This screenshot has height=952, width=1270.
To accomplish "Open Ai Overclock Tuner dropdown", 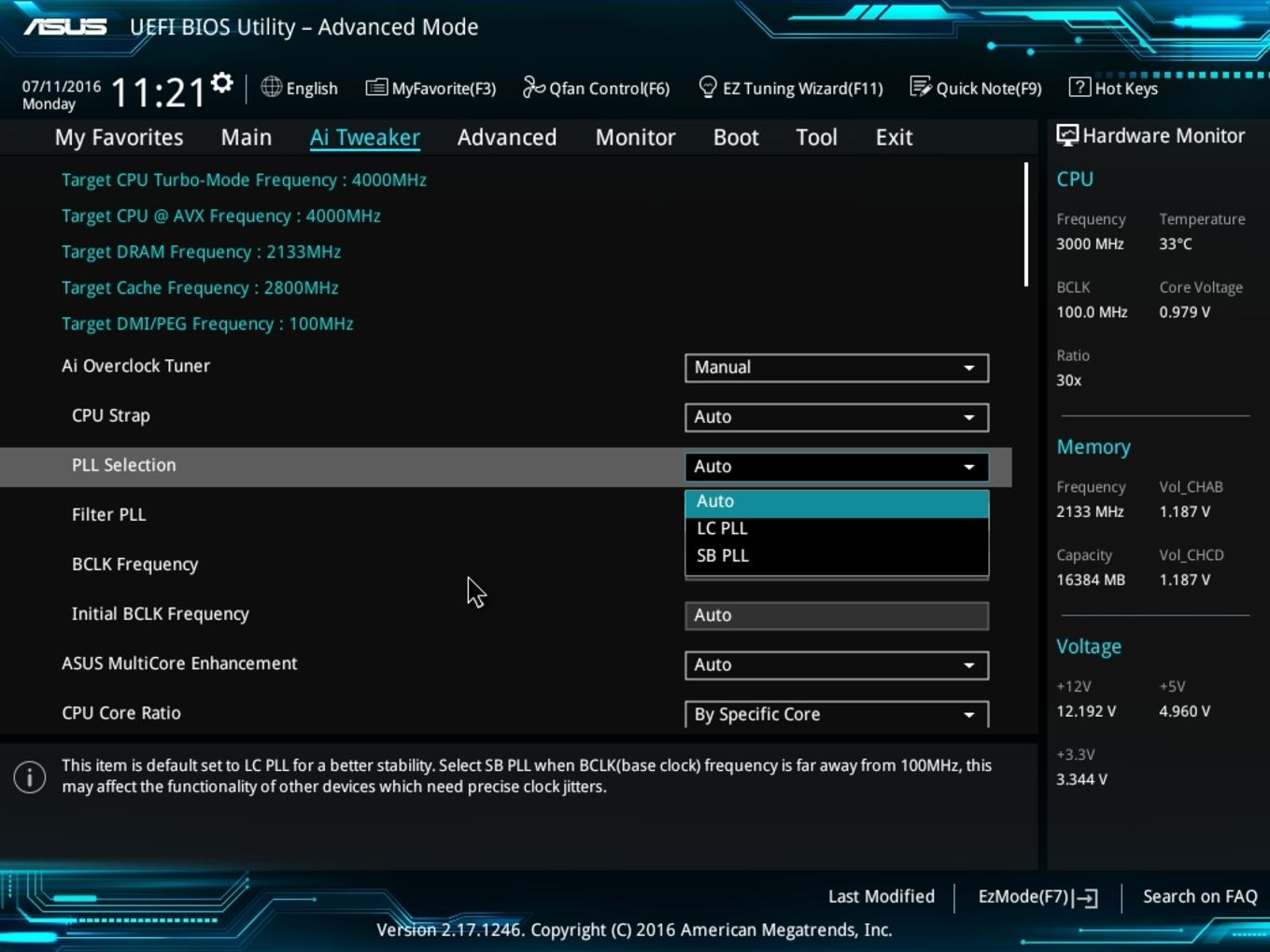I will click(837, 368).
